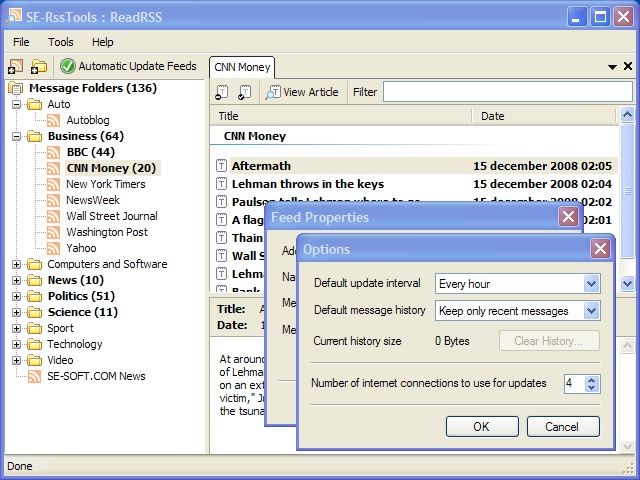The width and height of the screenshot is (640, 480).
Task: Click the Filter text field
Action: click(508, 91)
